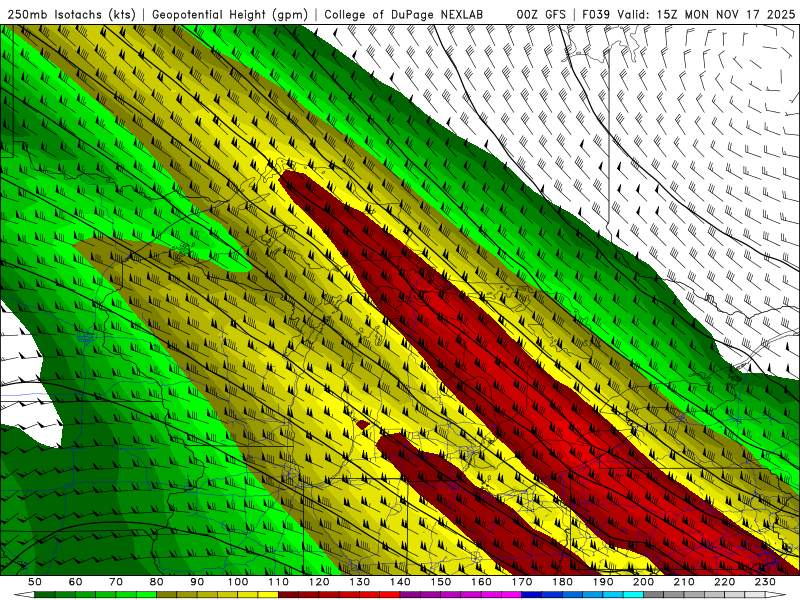800x600 pixels.
Task: Click the 'Geopotential Height (gpm)' header text
Action: (x=230, y=14)
